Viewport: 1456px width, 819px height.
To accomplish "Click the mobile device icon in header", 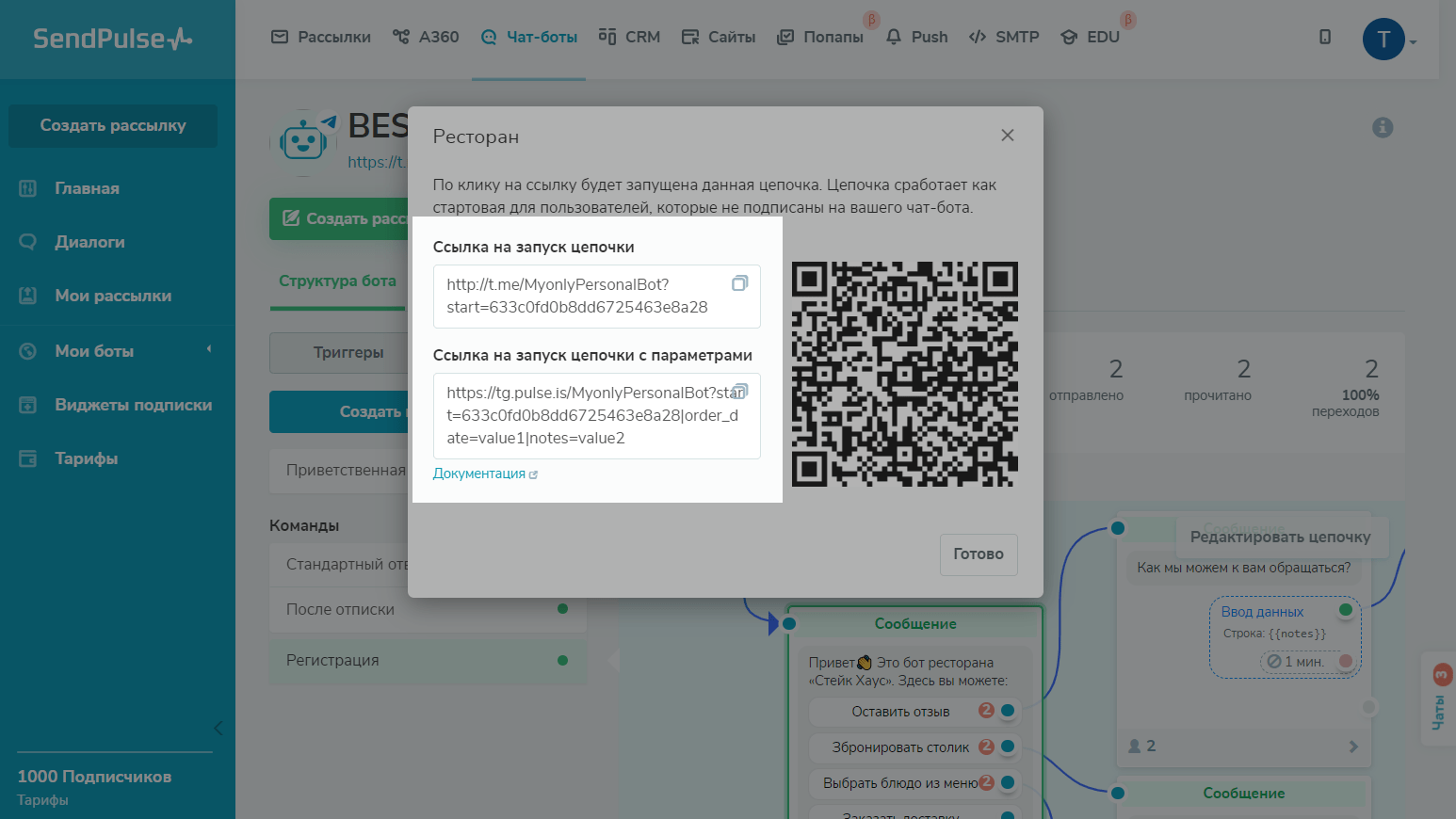I will tap(1325, 37).
